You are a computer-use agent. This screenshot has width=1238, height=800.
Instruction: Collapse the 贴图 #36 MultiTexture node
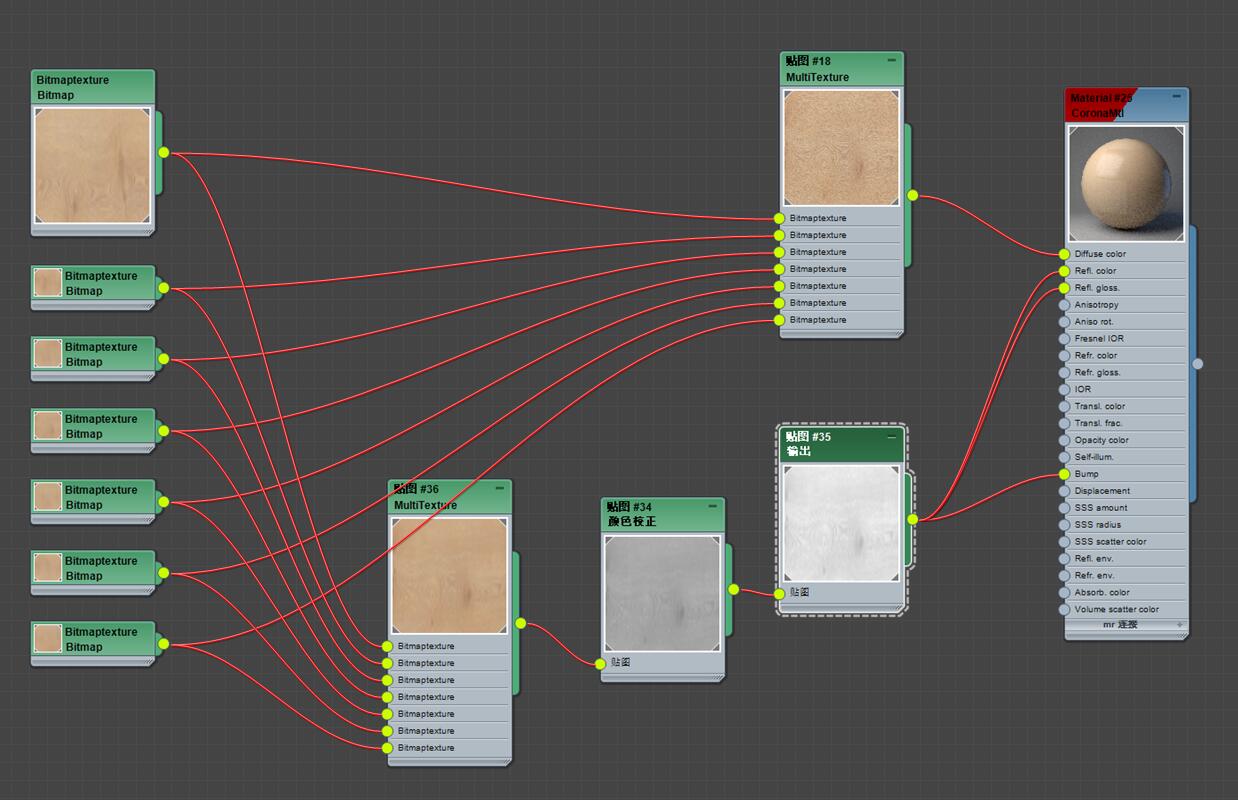click(500, 488)
